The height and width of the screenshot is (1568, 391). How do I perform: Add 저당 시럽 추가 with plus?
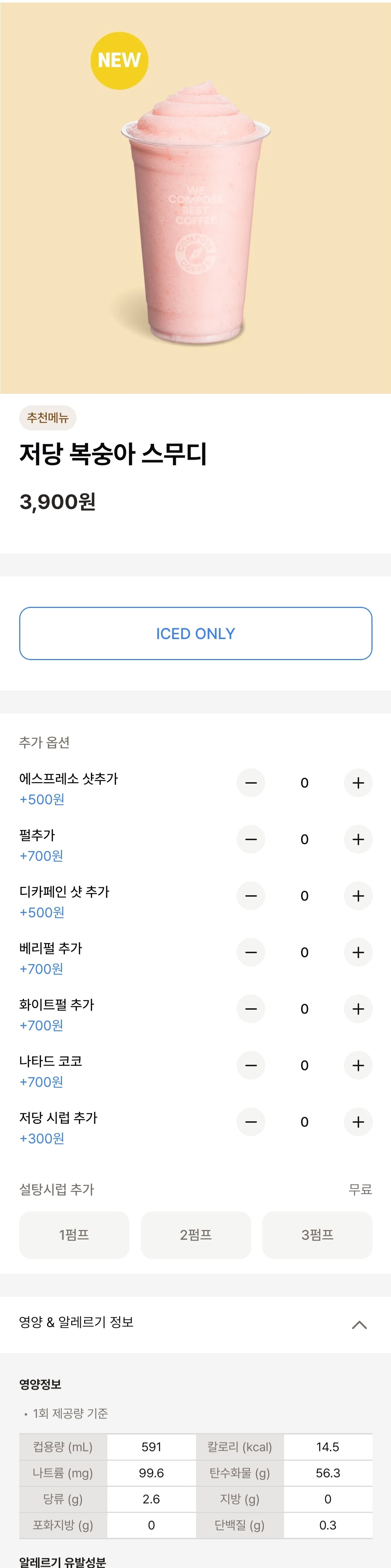pyautogui.click(x=358, y=1122)
